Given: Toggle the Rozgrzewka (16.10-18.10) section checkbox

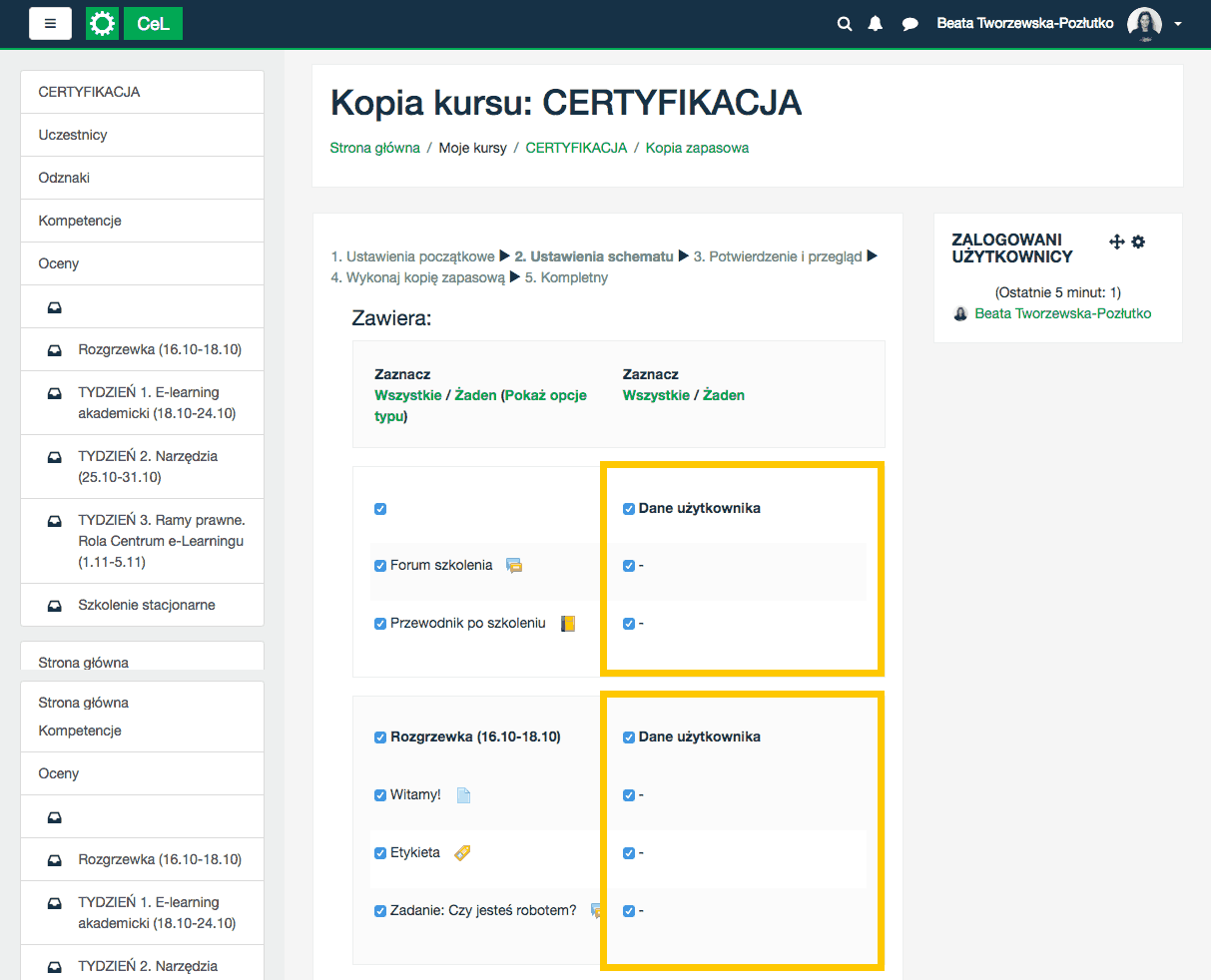Looking at the screenshot, I should tap(380, 737).
